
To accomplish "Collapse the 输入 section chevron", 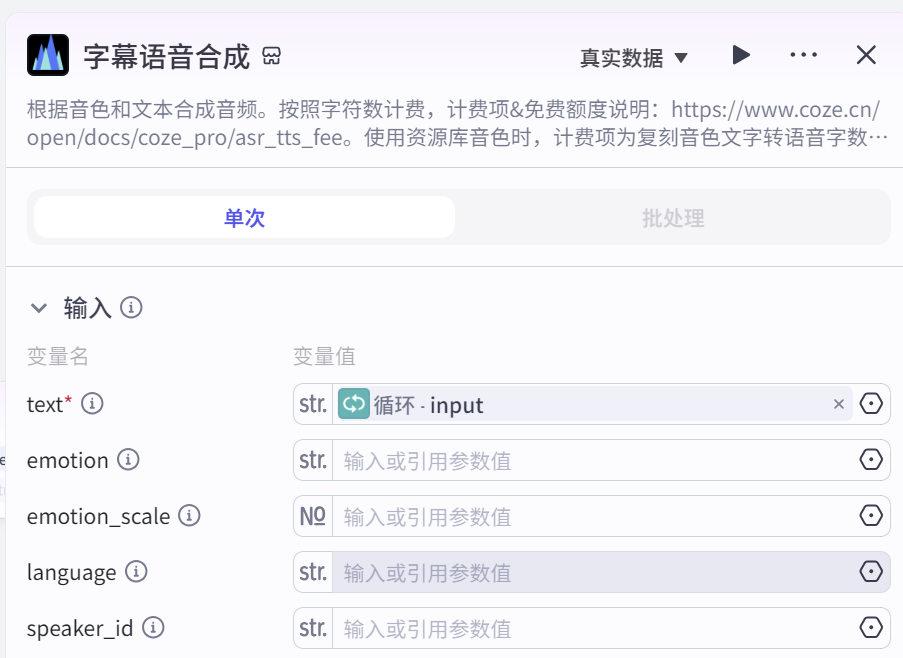I will 39,308.
